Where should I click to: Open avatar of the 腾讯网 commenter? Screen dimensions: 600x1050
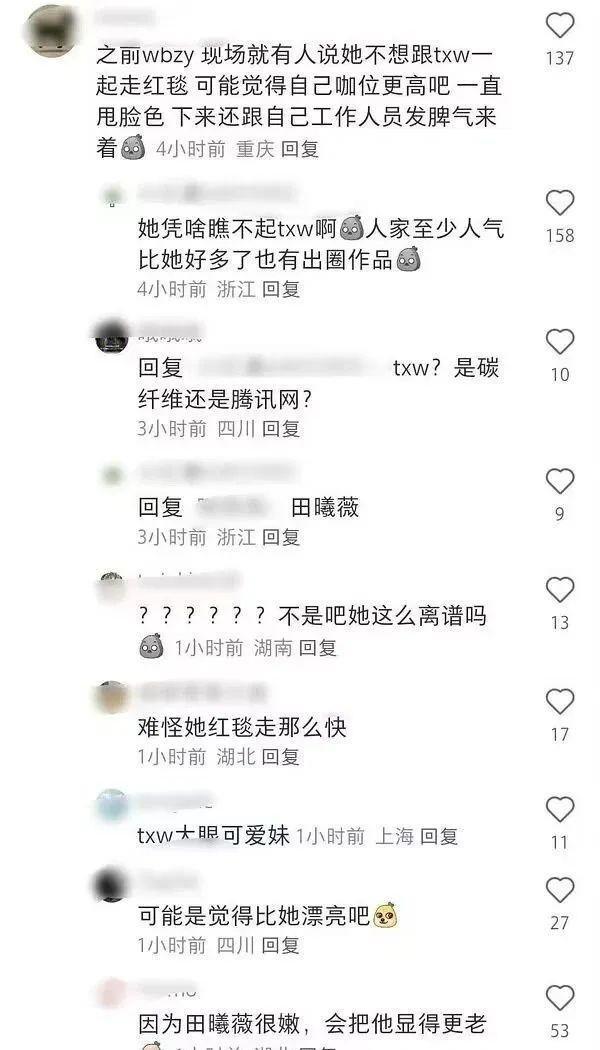pyautogui.click(x=112, y=335)
